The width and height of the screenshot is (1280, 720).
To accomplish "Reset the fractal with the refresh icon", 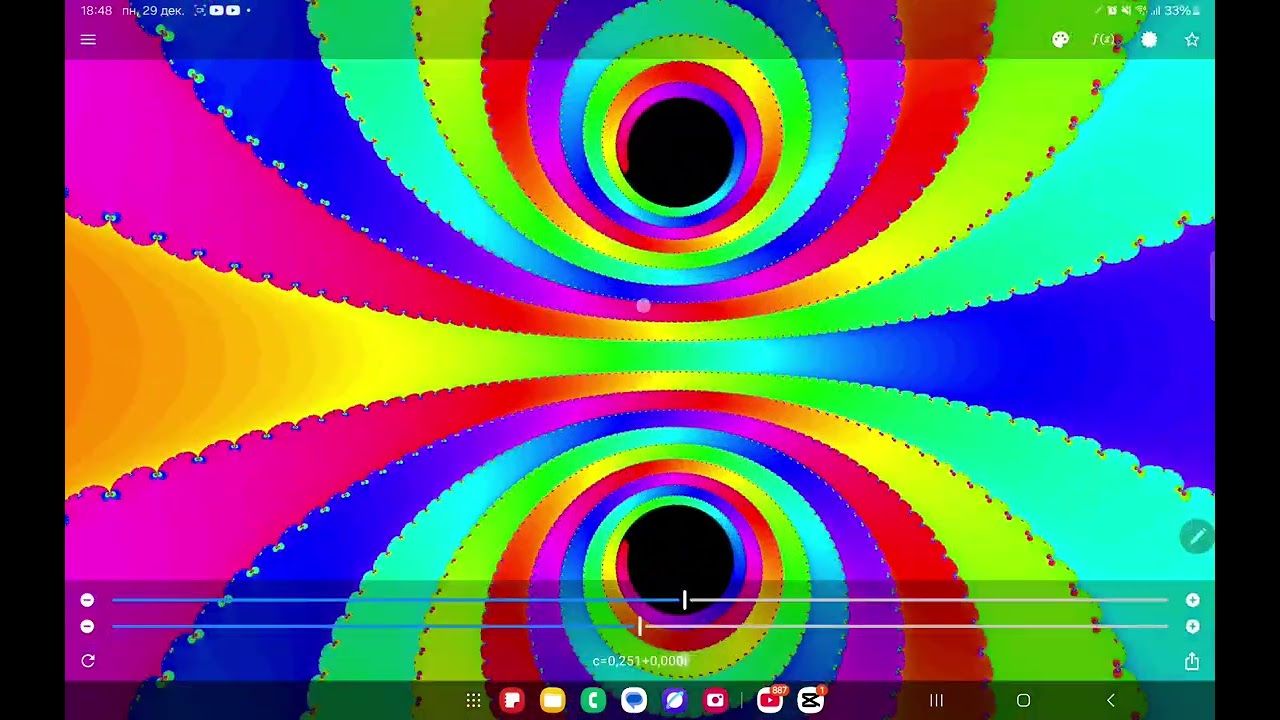I will [88, 661].
